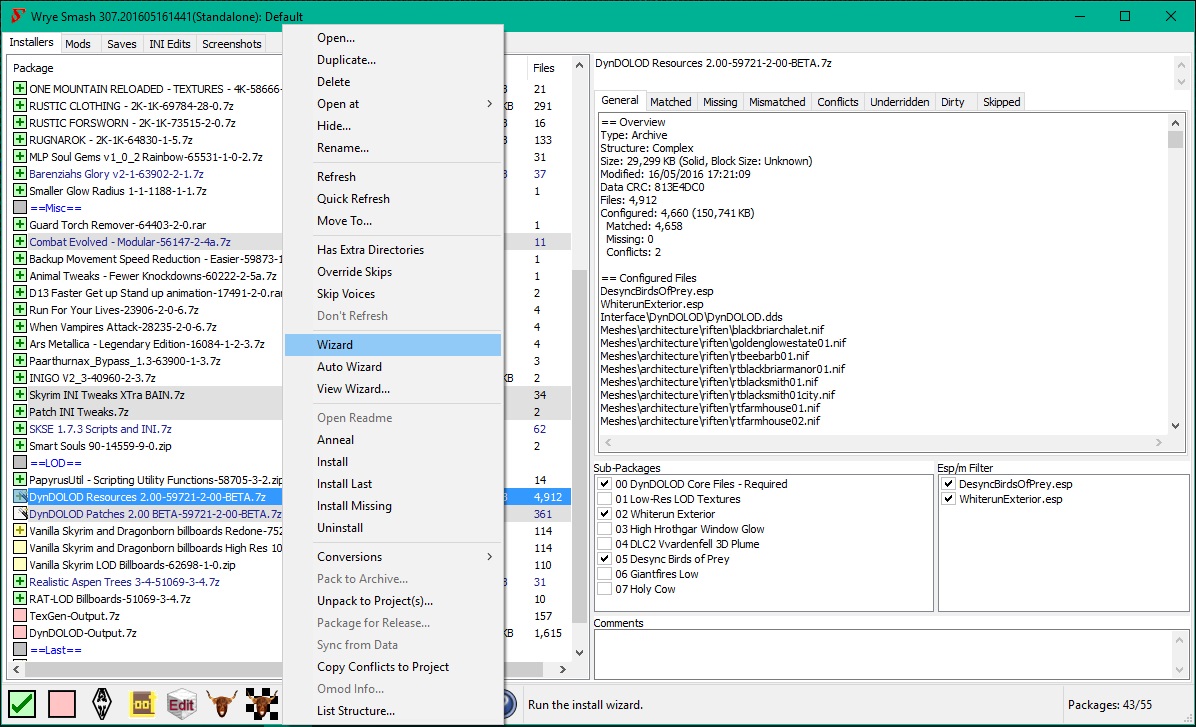Uncheck 02 Whiterun Exterior sub-package
The height and width of the screenshot is (727, 1196).
point(604,513)
